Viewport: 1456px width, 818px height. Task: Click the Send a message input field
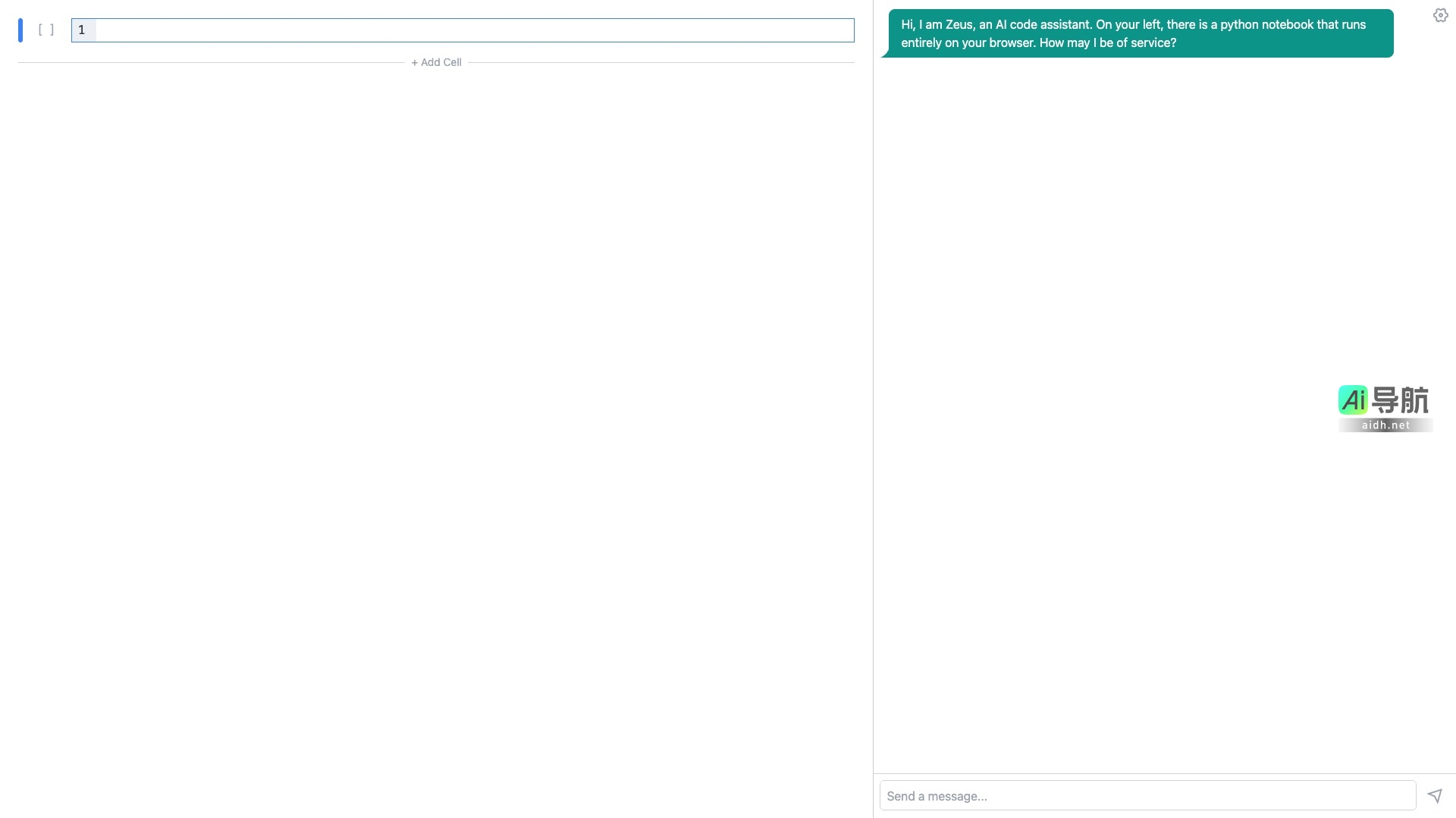pyautogui.click(x=1147, y=796)
